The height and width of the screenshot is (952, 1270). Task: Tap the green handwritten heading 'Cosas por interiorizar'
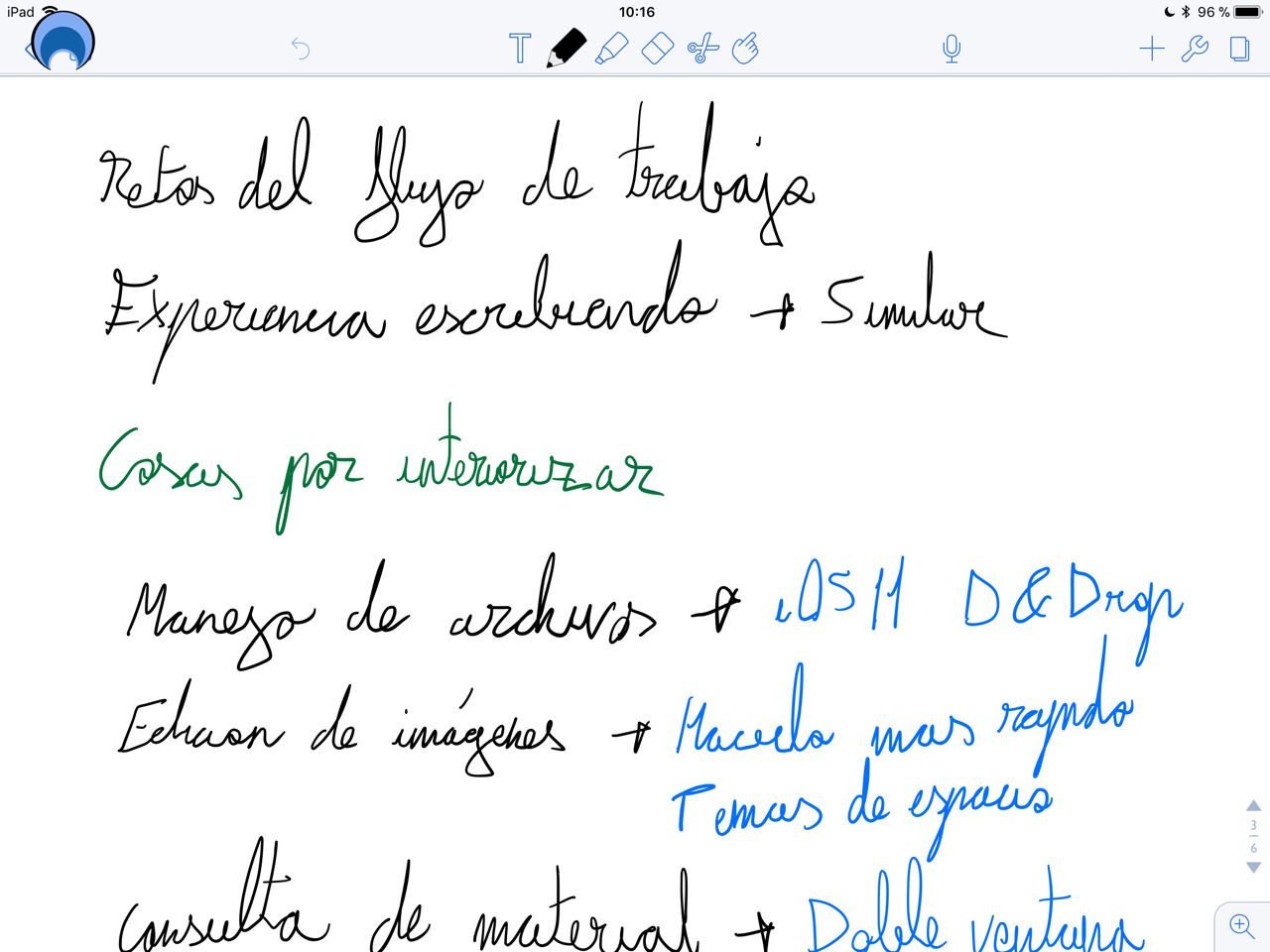pos(380,468)
